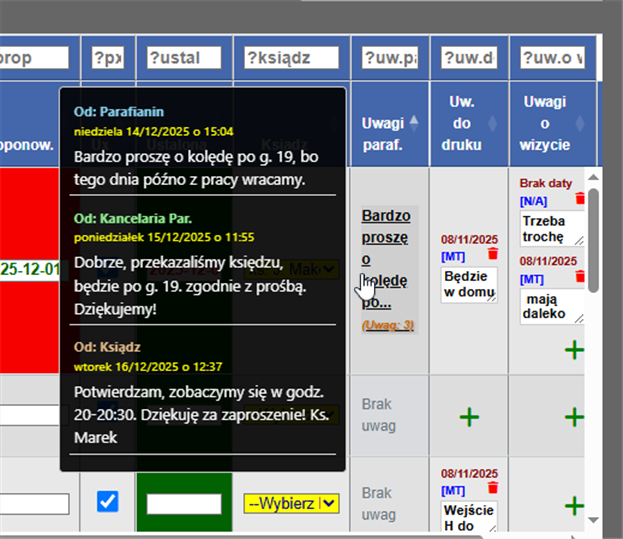The width and height of the screenshot is (623, 539).
Task: Open the "Bardzo proszę o kolędę po..." parish note
Action: (x=386, y=259)
